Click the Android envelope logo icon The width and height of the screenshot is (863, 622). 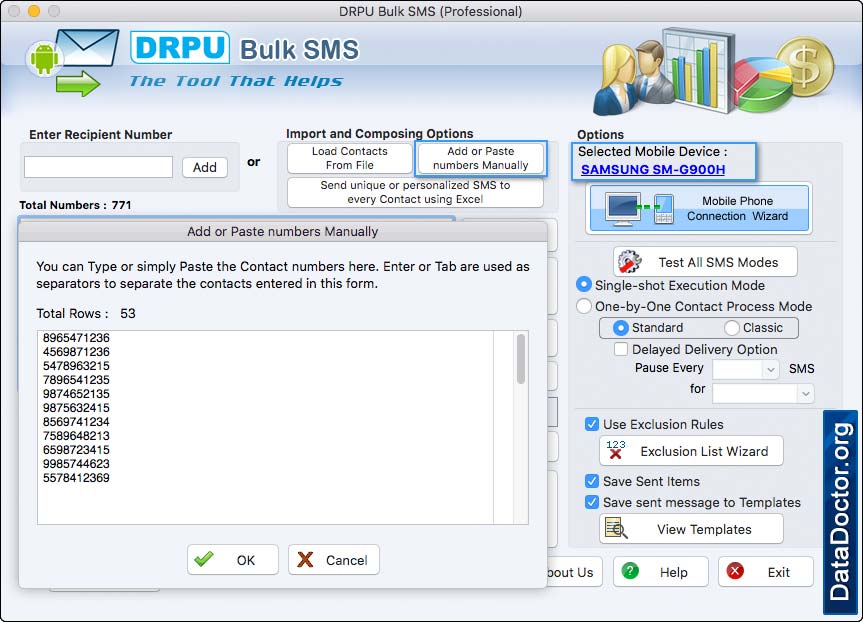tap(72, 62)
